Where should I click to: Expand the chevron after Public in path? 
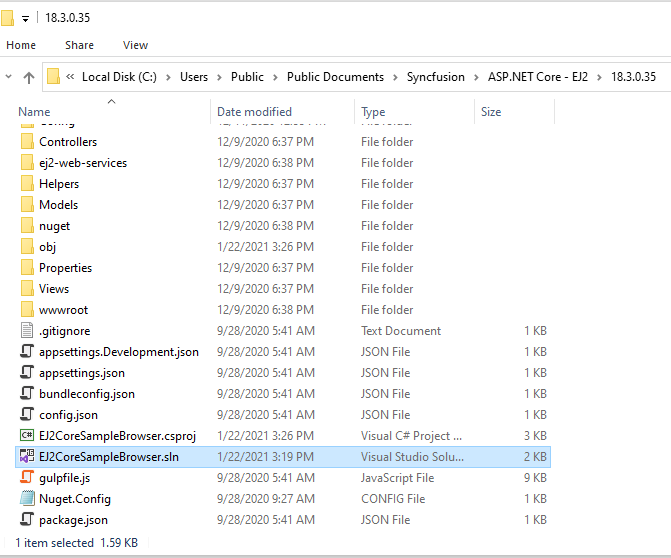tap(275, 77)
